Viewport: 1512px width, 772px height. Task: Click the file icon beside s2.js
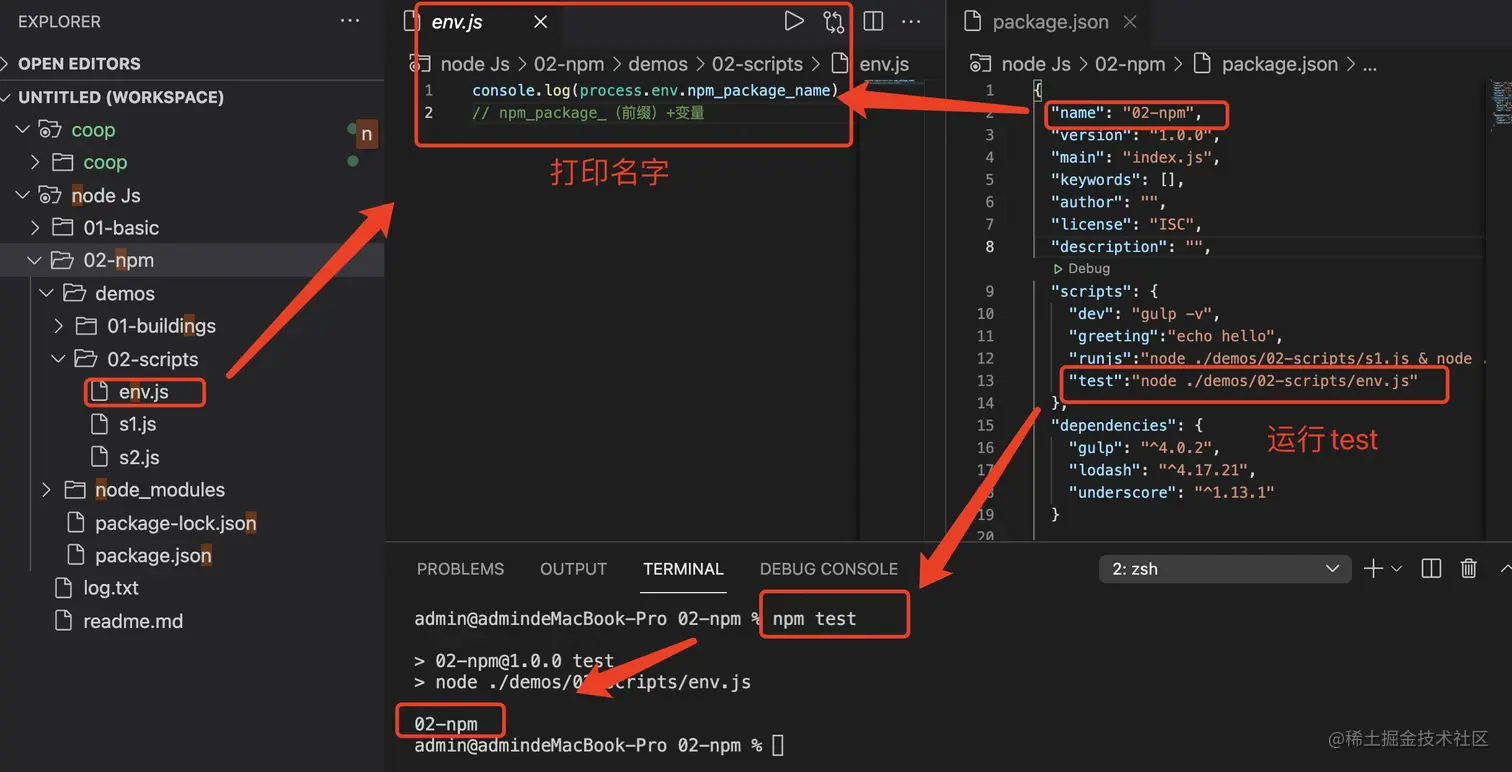coord(99,457)
